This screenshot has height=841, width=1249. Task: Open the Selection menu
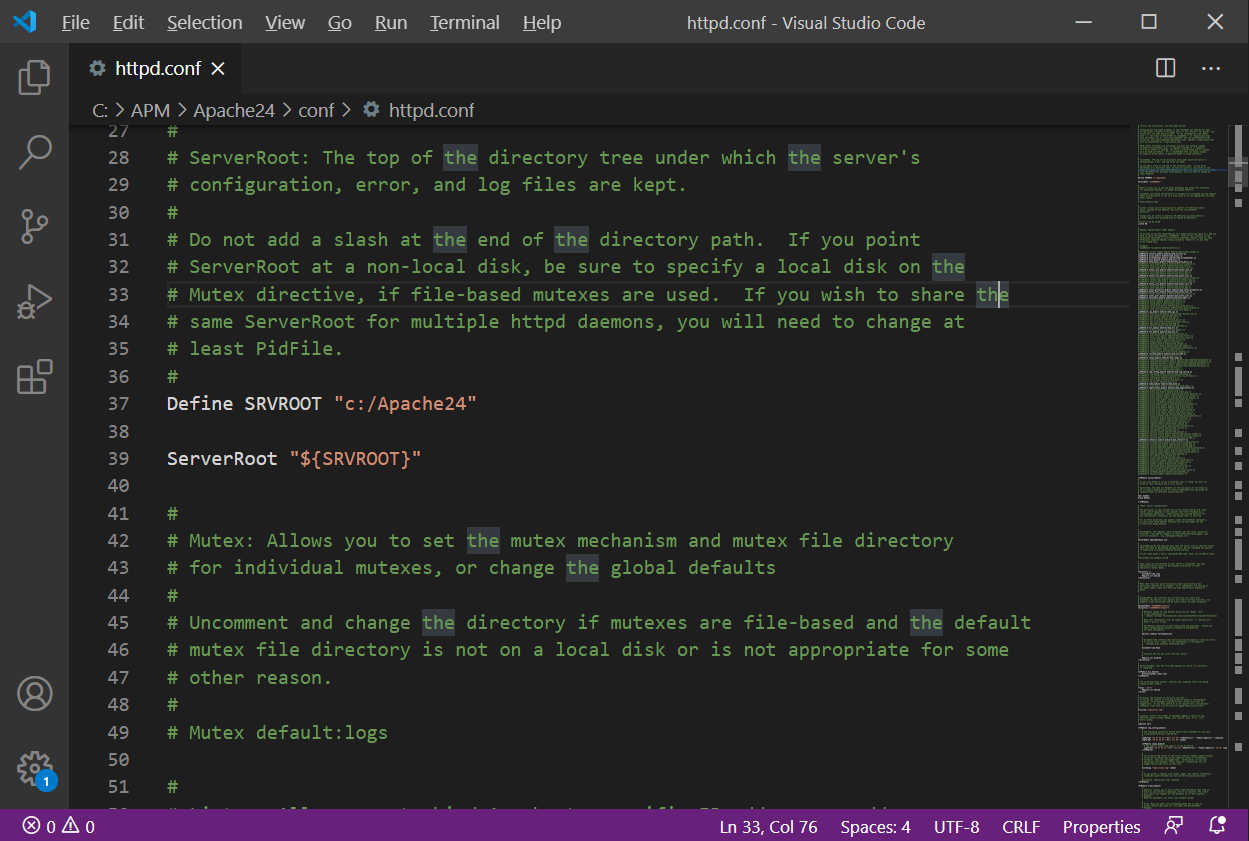click(204, 22)
